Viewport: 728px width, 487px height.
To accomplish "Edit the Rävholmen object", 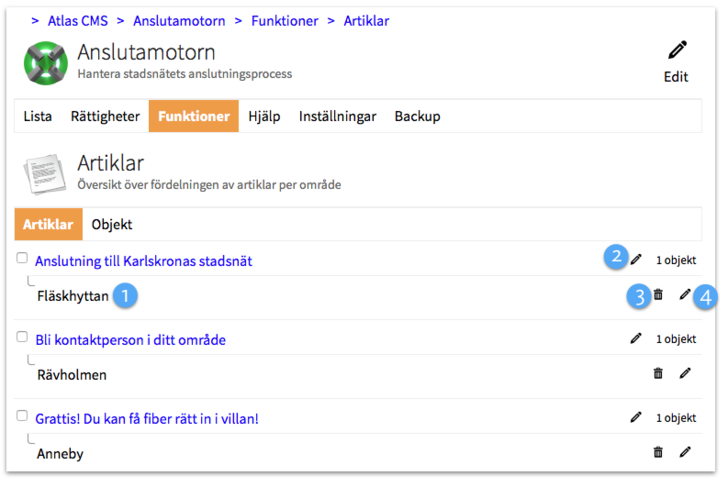I will click(685, 373).
